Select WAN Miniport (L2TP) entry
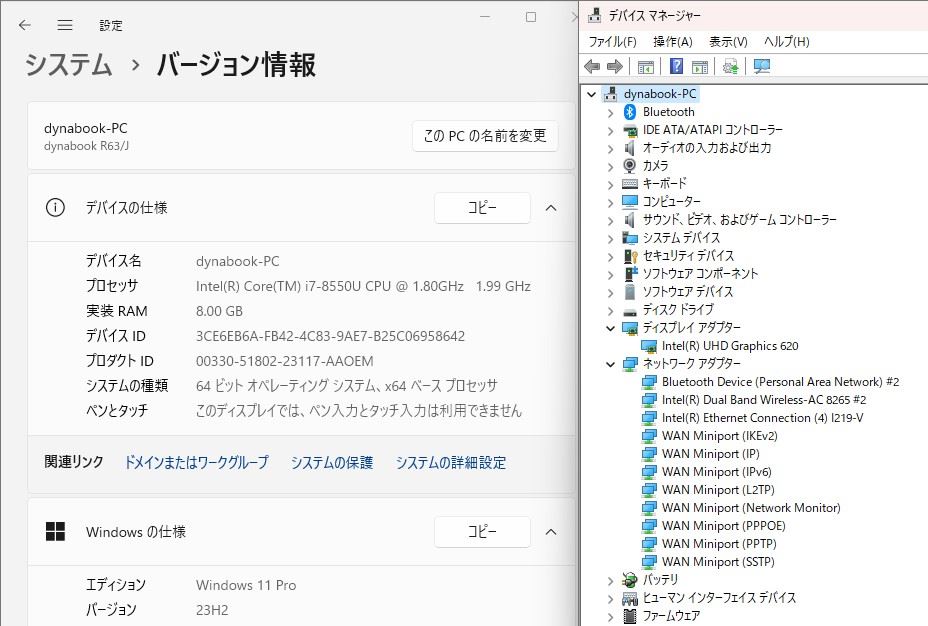This screenshot has height=626, width=928. point(718,490)
